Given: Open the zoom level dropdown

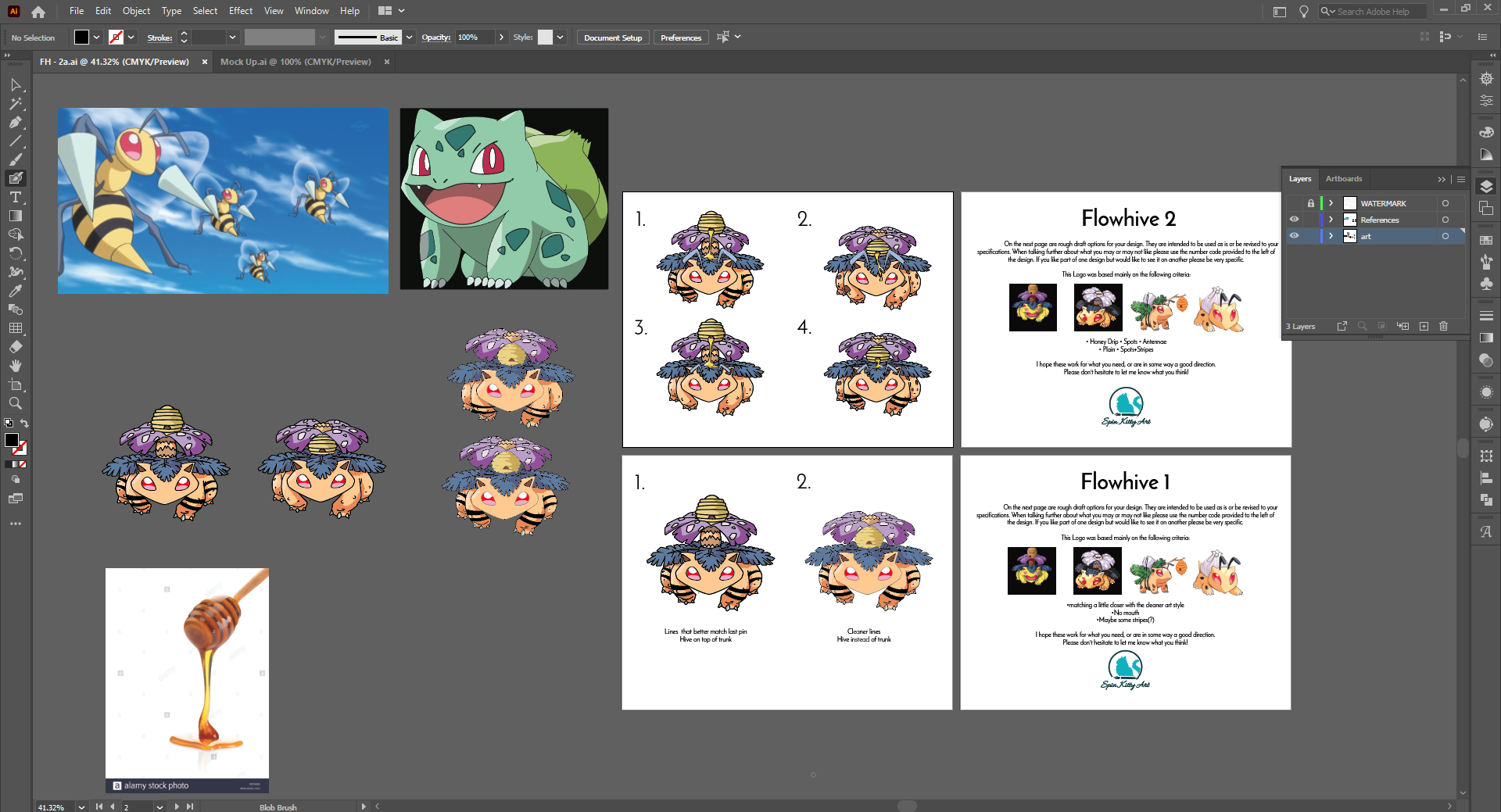Looking at the screenshot, I should point(81,807).
